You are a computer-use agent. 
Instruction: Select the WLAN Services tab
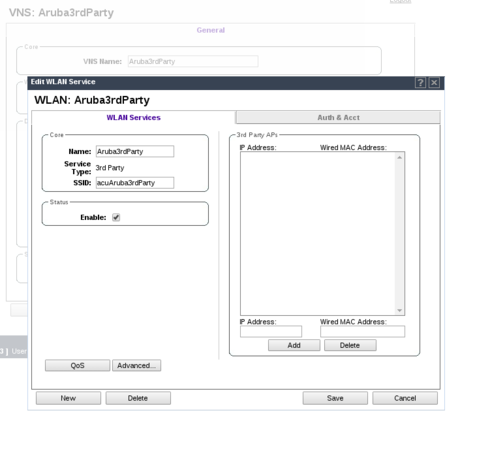click(x=133, y=117)
